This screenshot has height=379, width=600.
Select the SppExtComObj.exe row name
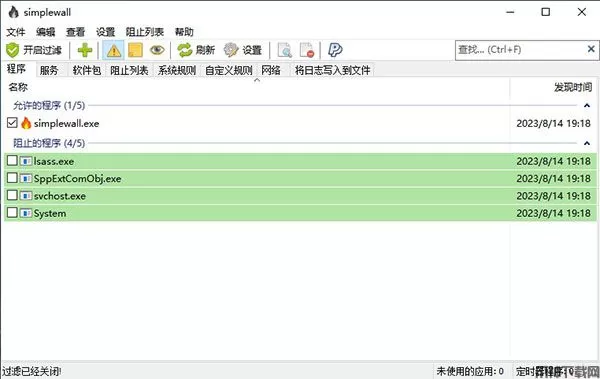[77, 179]
